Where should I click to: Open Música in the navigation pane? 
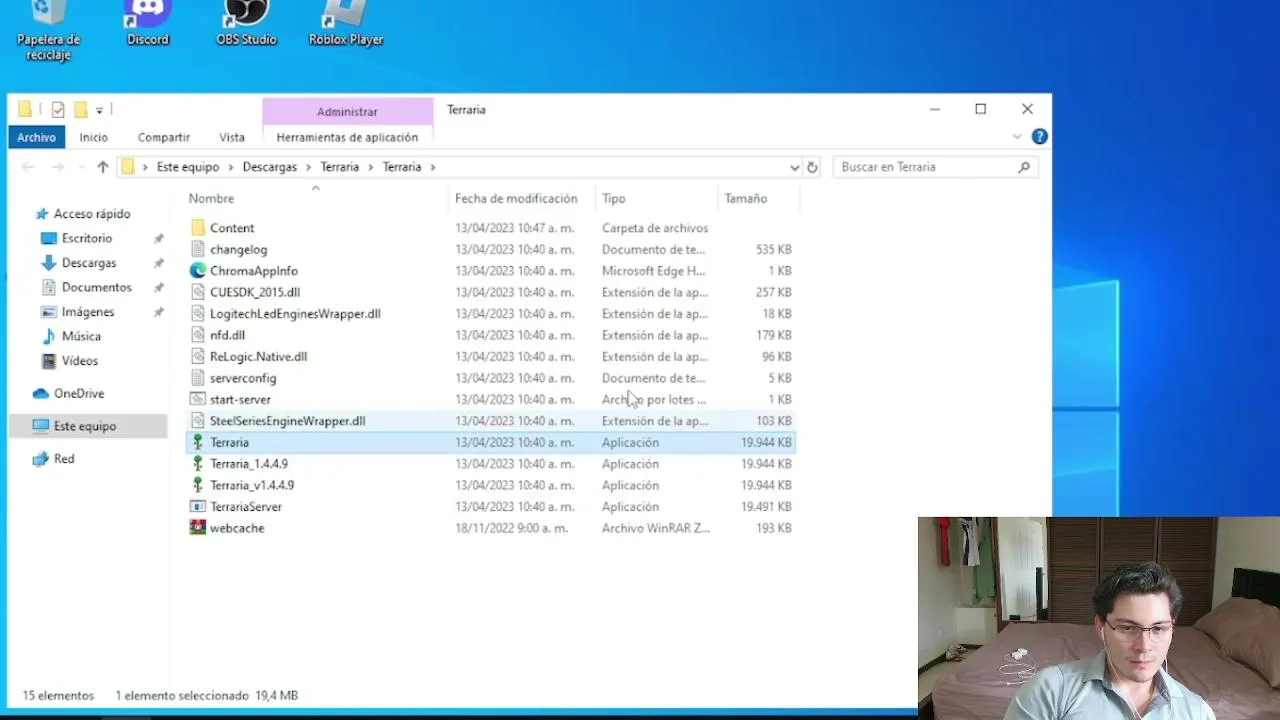tap(81, 336)
